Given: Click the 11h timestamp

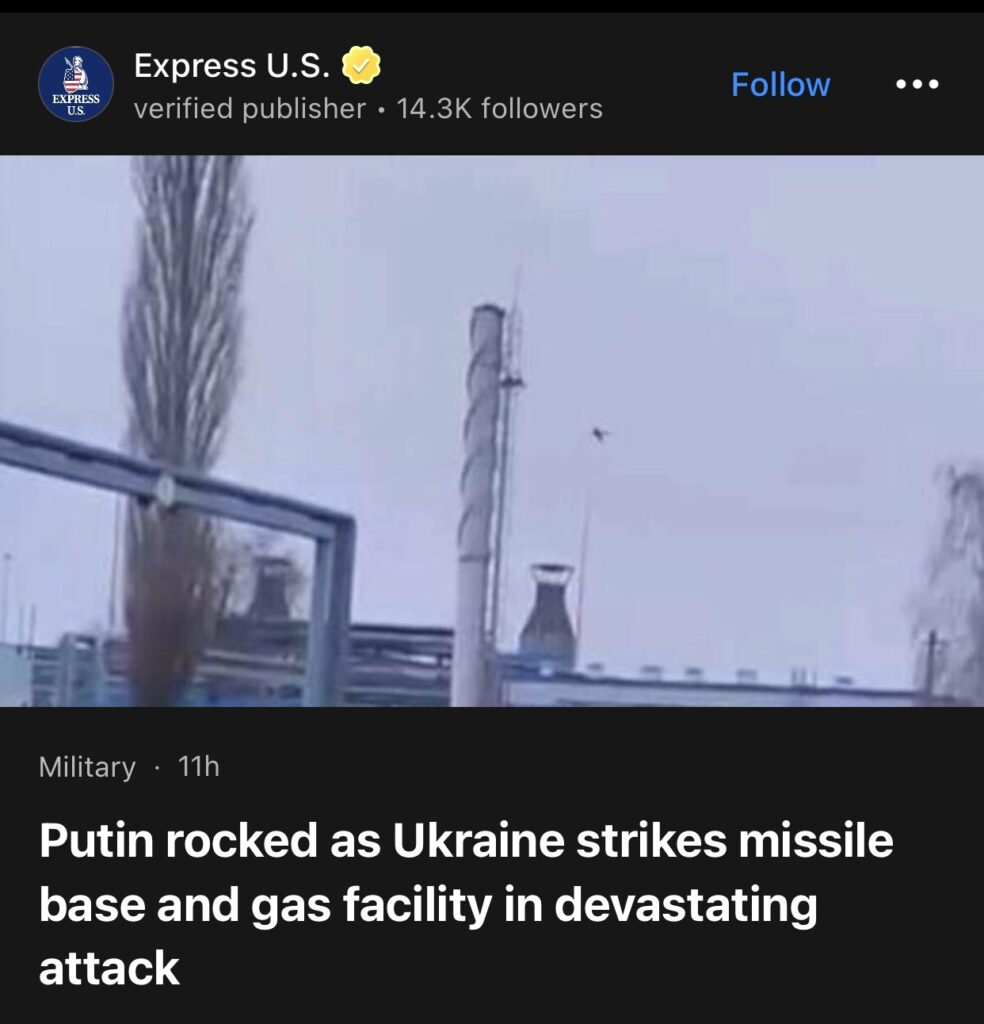Looking at the screenshot, I should 198,766.
